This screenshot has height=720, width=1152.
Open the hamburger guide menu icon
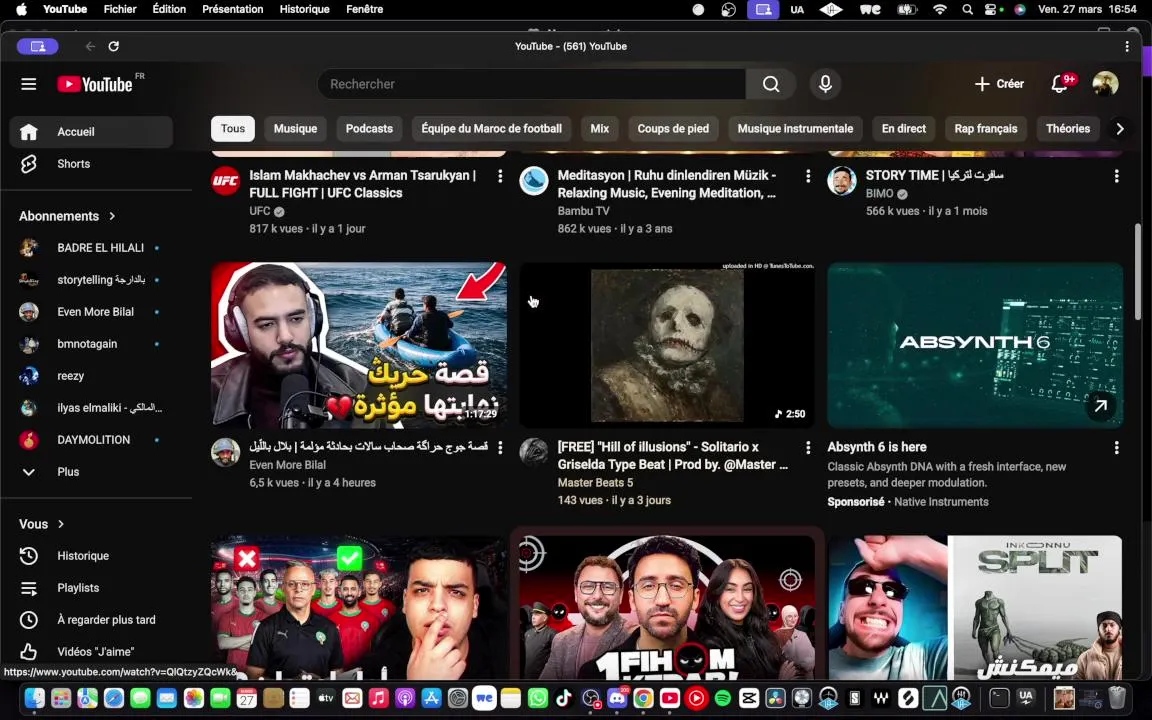pyautogui.click(x=29, y=84)
